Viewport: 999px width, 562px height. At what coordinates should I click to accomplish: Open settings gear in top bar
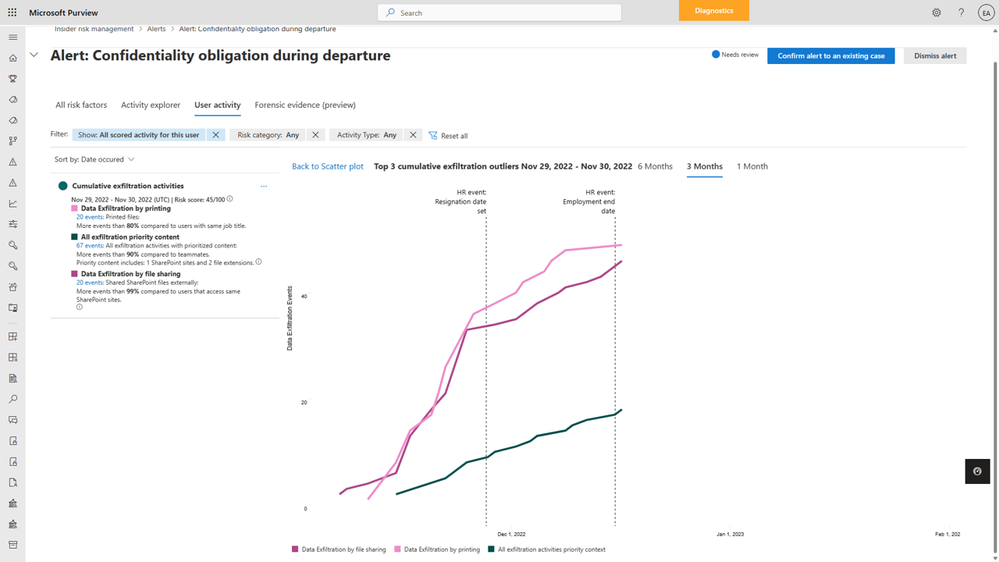coord(936,12)
